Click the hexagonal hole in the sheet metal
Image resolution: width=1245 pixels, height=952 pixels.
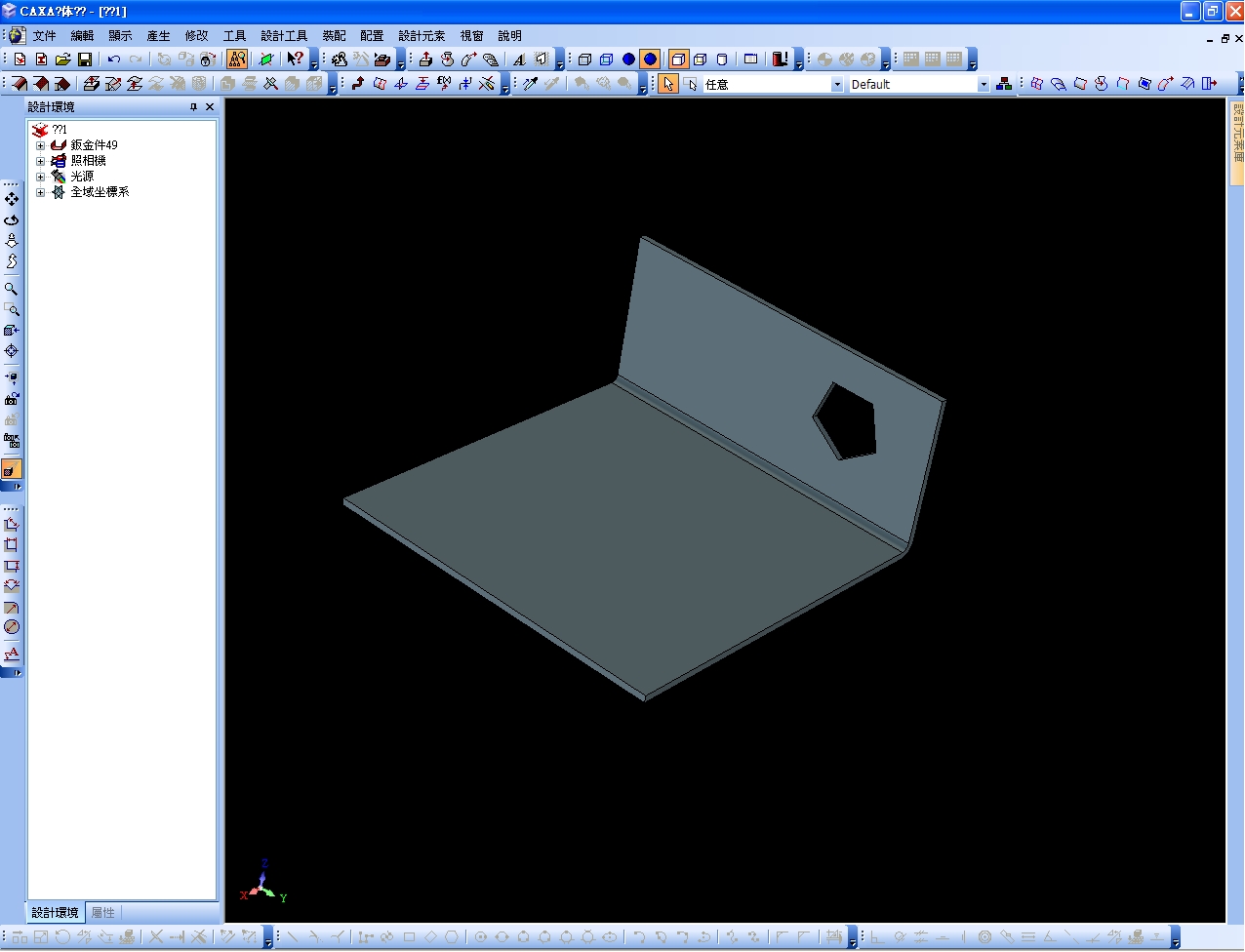846,420
